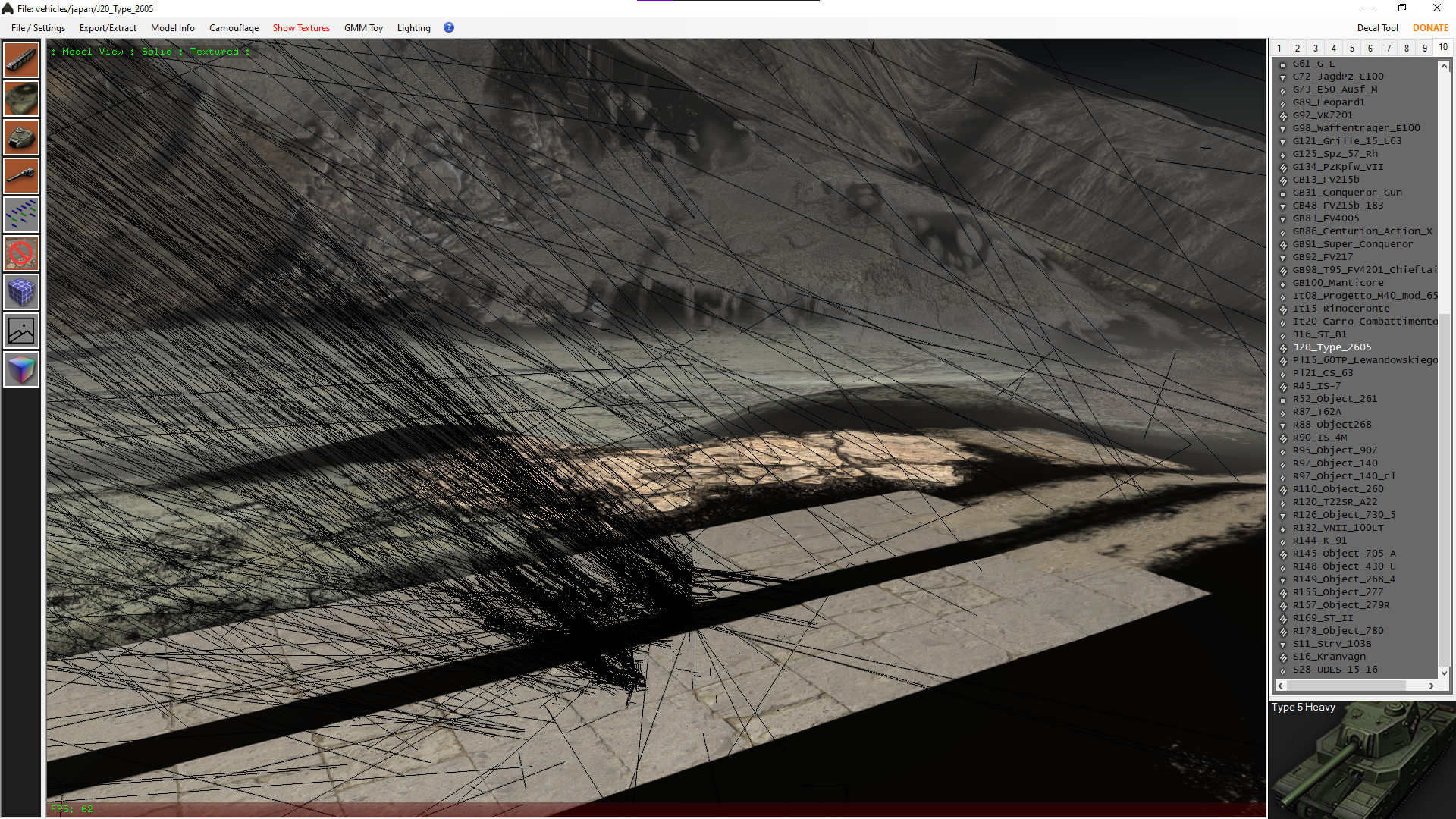Click the Show Textures menu item
This screenshot has height=819, width=1456.
301,28
